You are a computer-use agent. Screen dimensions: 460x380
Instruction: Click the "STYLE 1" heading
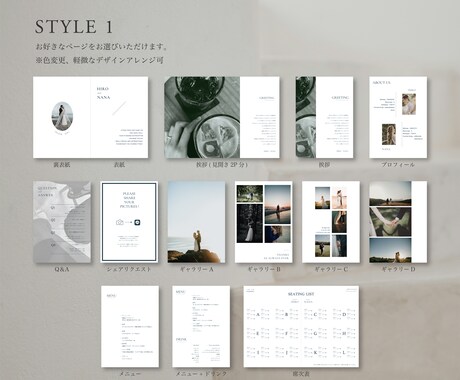click(74, 27)
